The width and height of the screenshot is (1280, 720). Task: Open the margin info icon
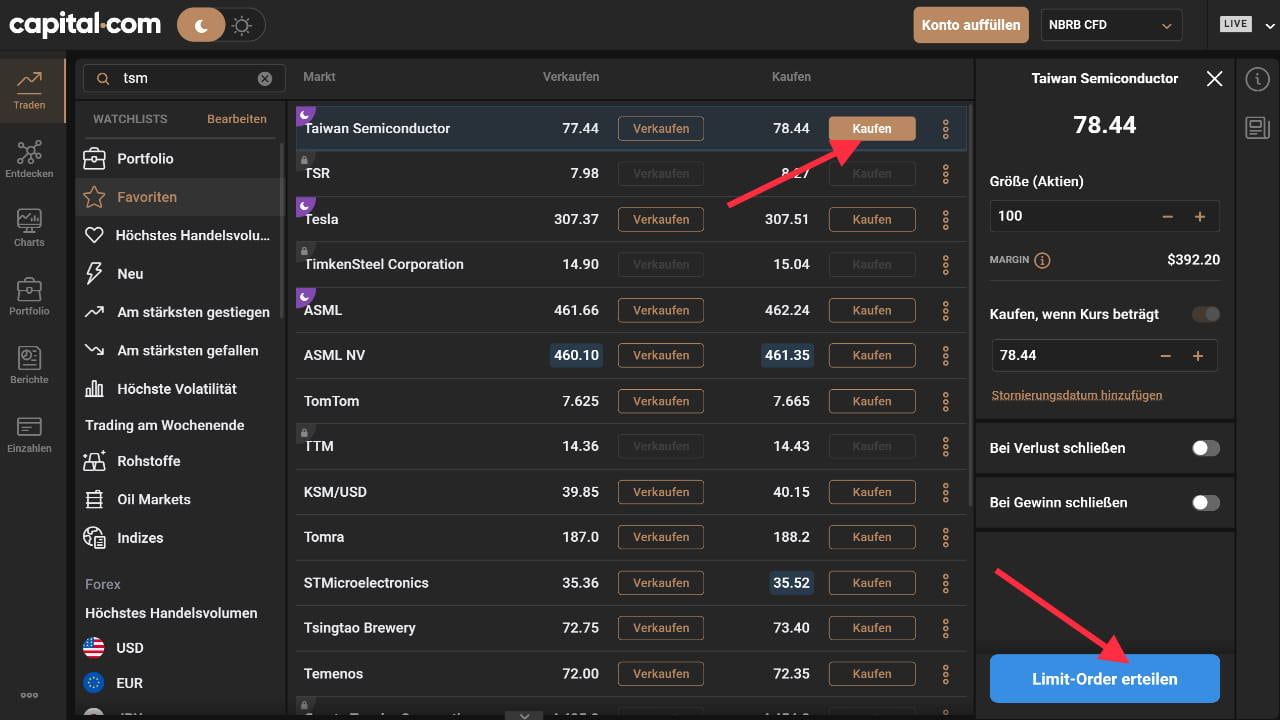coord(1042,260)
